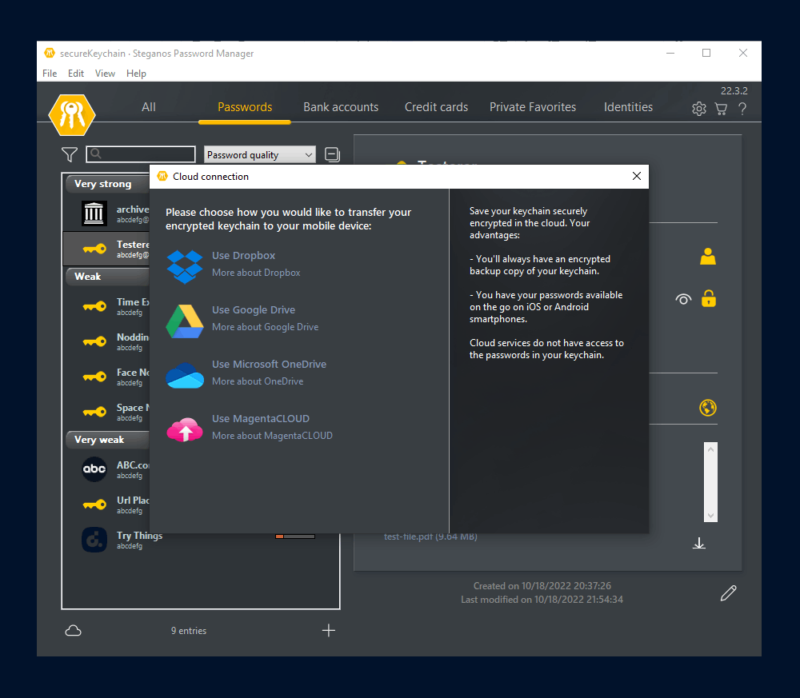Viewport: 800px width, 698px height.
Task: Open the File menu
Action: 49,73
